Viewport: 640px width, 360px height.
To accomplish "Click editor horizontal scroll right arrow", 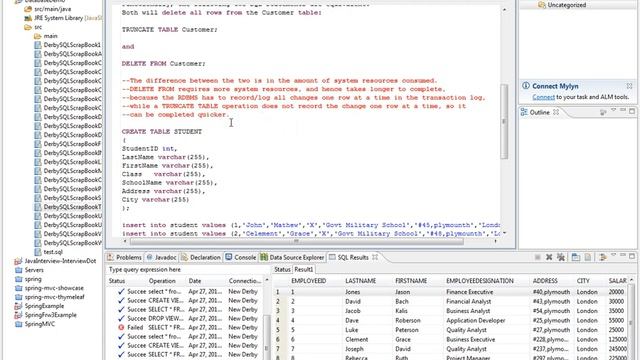I will [496, 241].
